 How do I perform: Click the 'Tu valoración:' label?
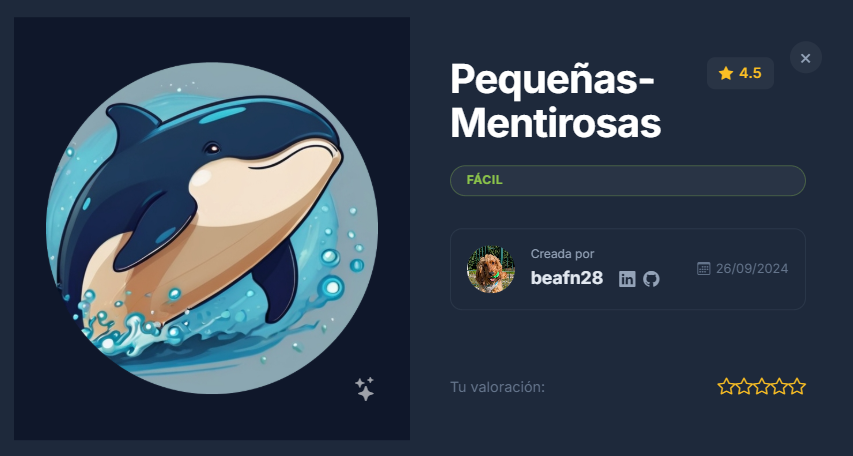497,387
